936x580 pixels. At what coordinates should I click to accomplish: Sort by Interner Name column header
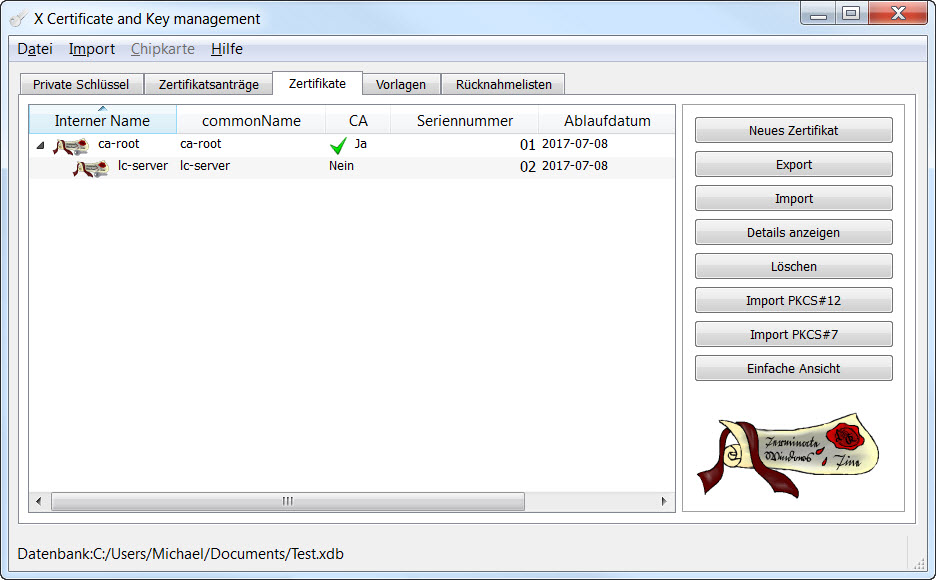pos(102,121)
